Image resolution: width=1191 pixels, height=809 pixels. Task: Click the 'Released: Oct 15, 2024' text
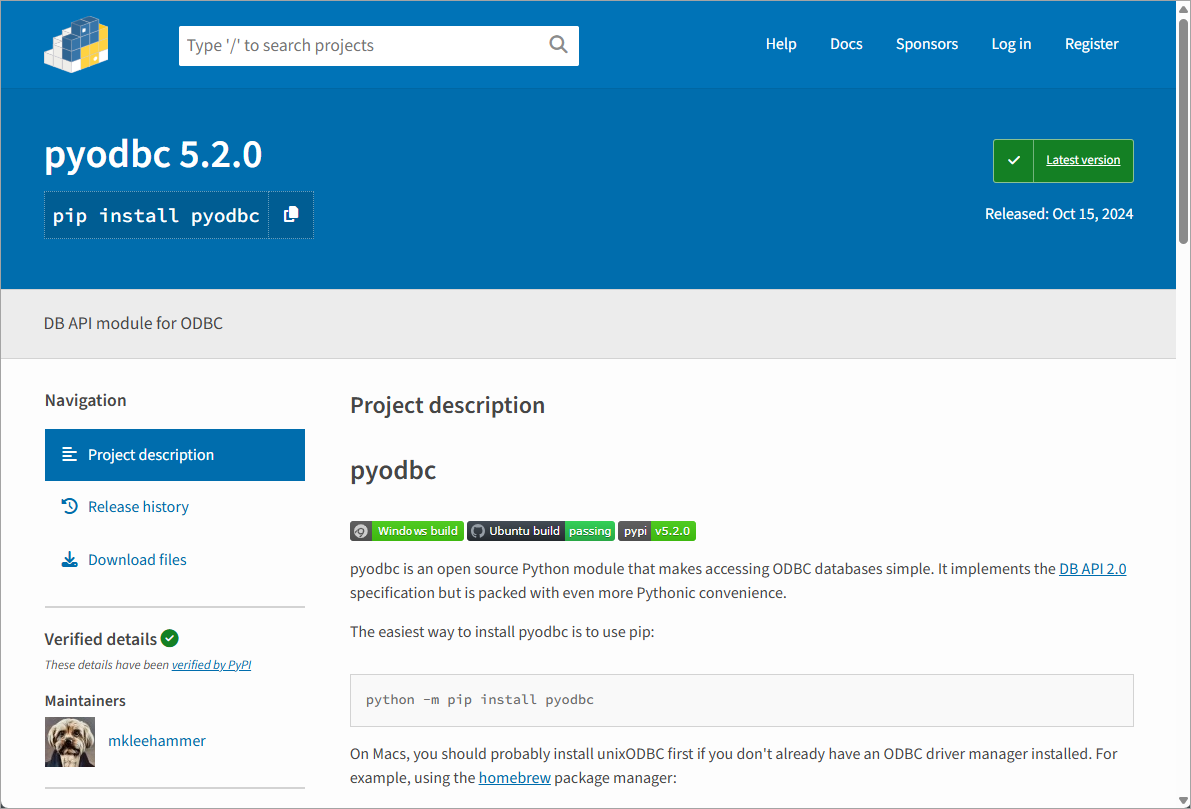pyautogui.click(x=1059, y=214)
